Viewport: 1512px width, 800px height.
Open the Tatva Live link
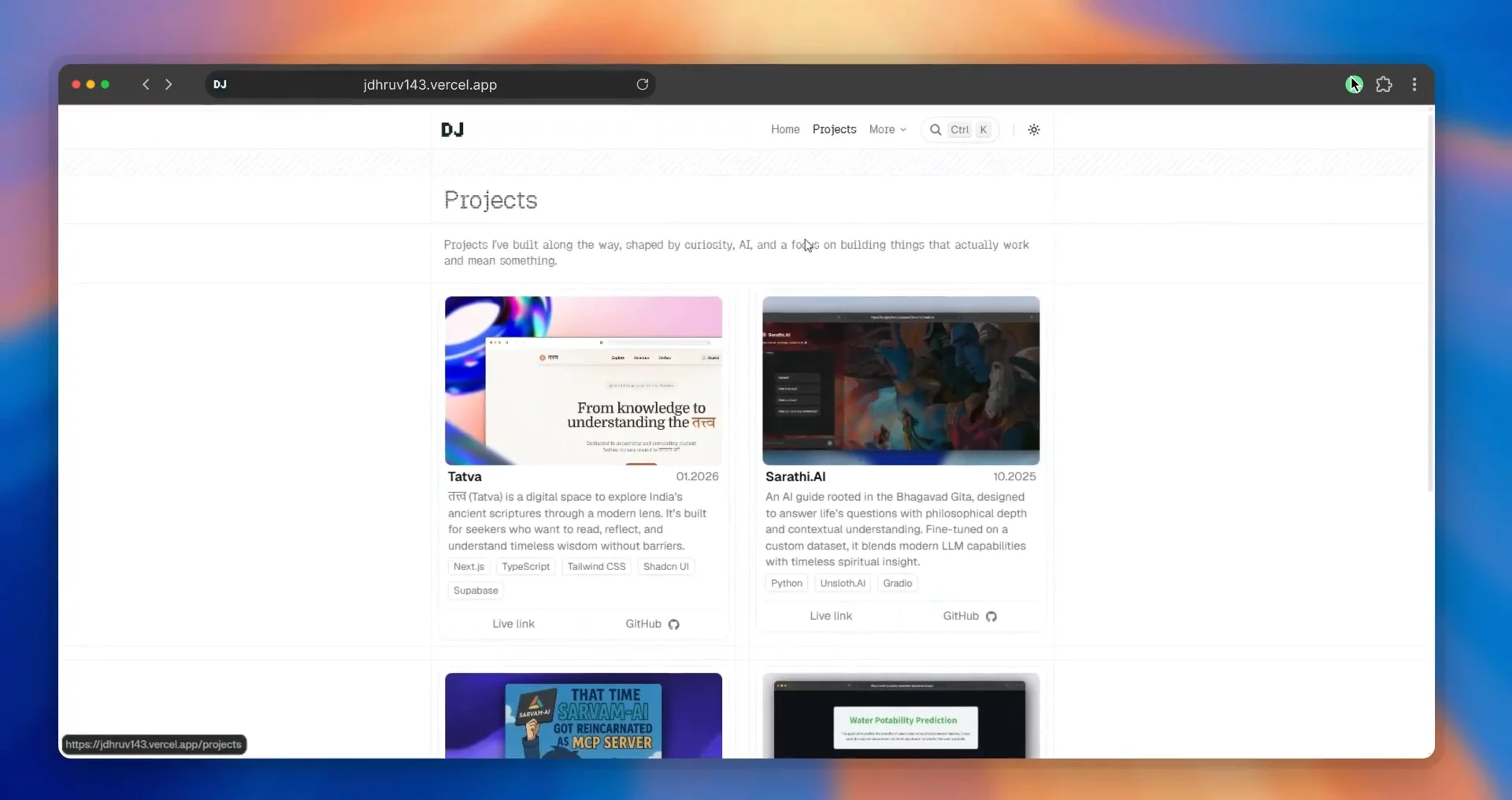click(x=513, y=624)
